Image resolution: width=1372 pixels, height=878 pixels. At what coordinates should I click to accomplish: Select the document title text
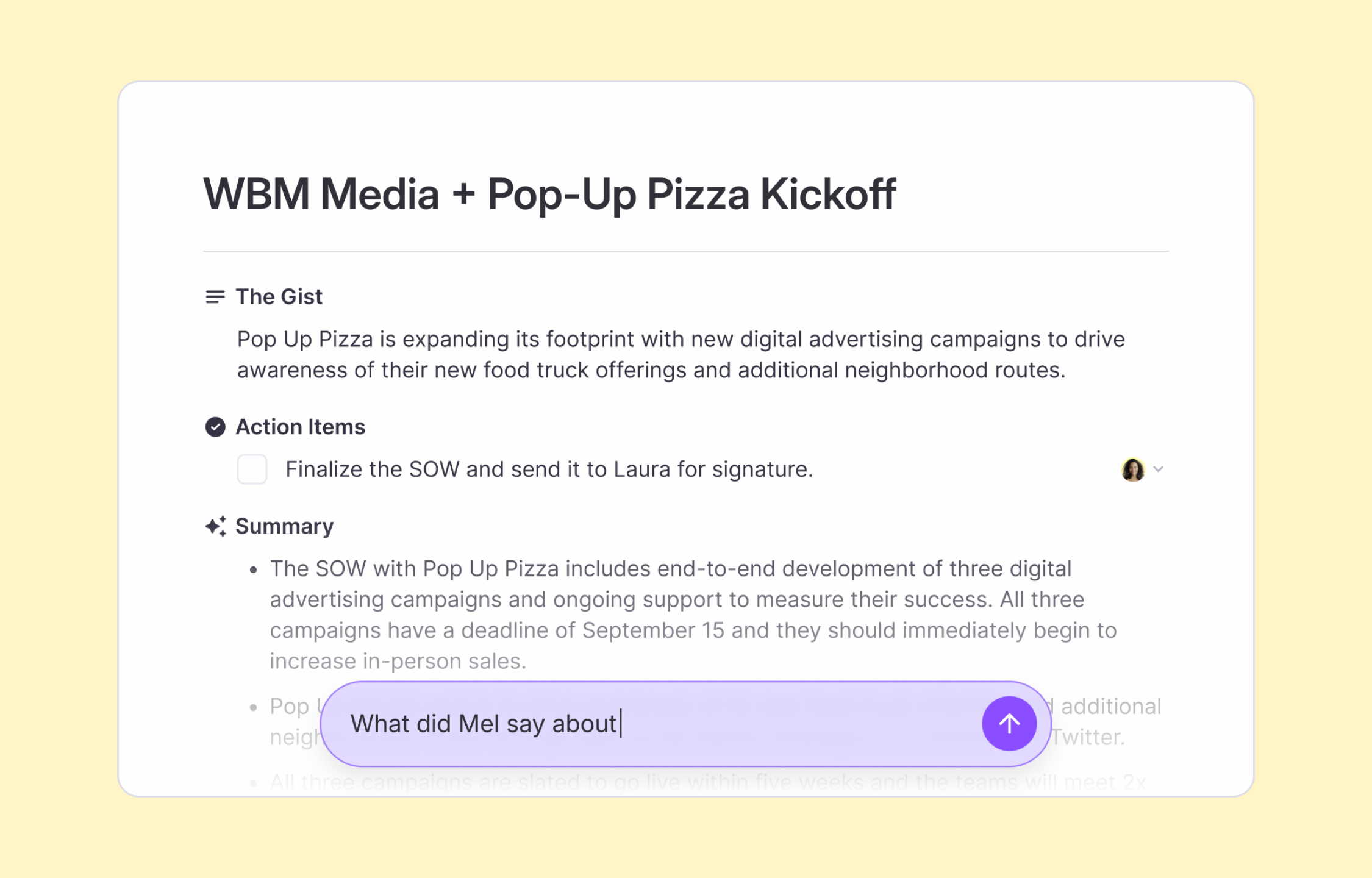pos(549,195)
